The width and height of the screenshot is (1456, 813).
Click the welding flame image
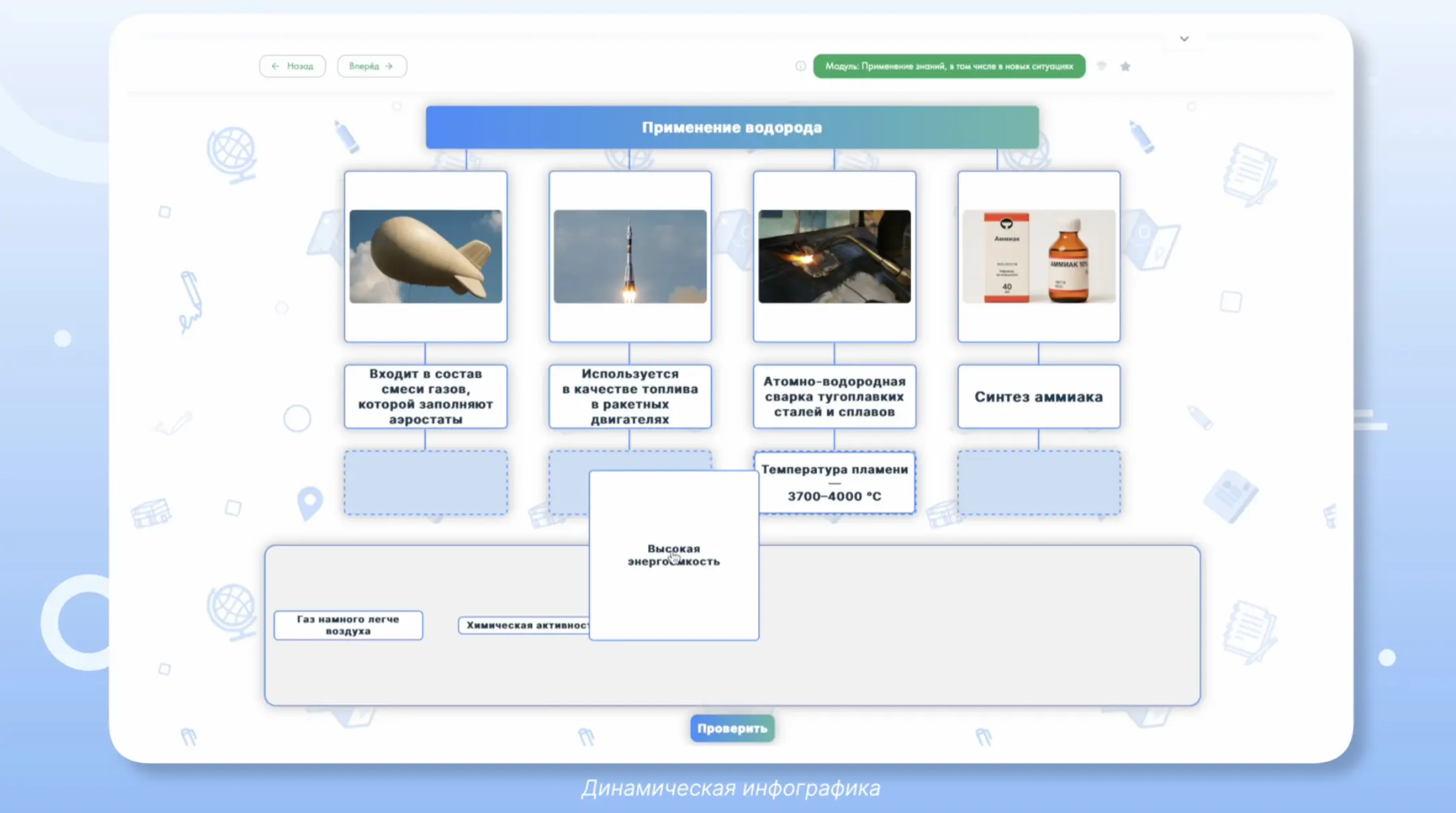pyautogui.click(x=834, y=256)
